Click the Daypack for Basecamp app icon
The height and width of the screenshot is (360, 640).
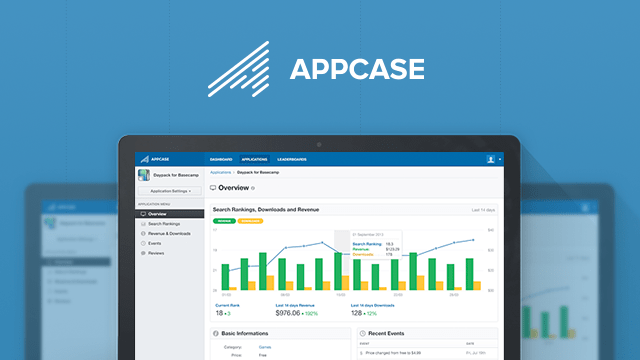point(144,175)
